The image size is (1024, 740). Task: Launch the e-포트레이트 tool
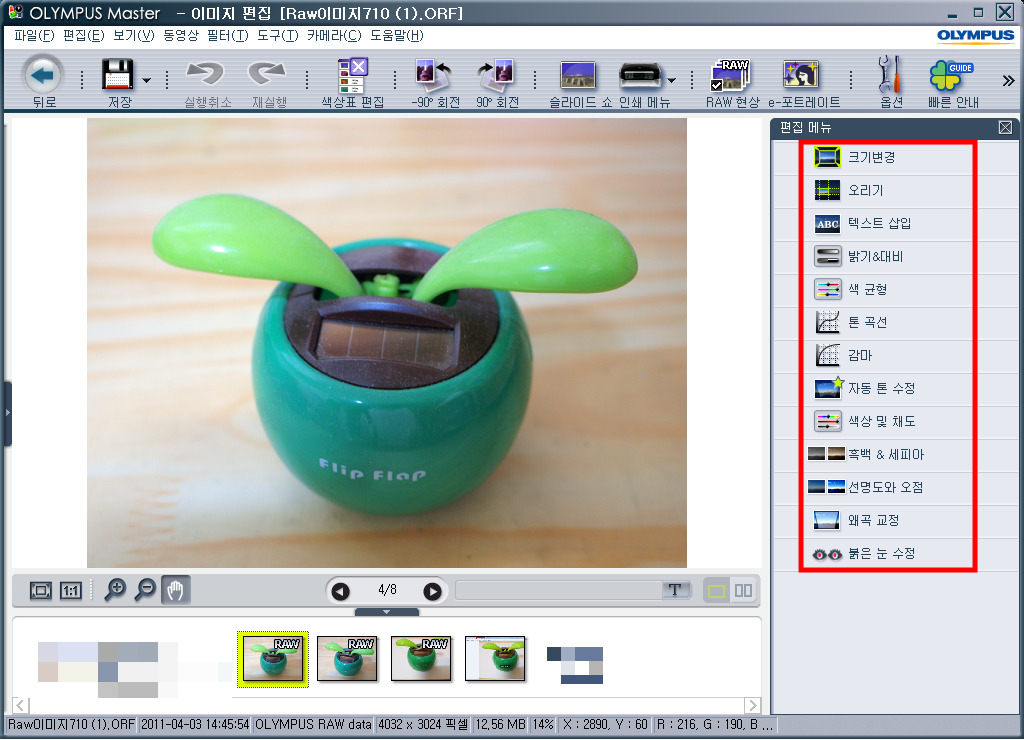pyautogui.click(x=802, y=75)
